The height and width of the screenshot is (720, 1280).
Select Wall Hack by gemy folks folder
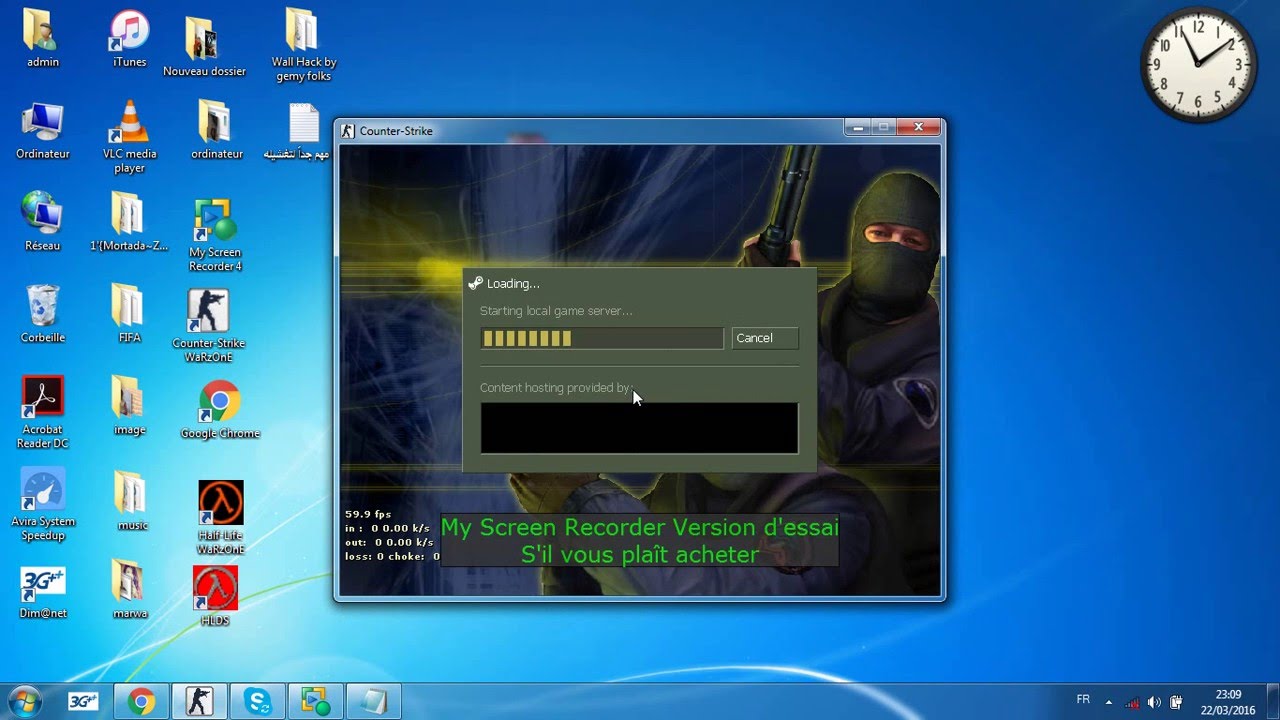tap(304, 45)
